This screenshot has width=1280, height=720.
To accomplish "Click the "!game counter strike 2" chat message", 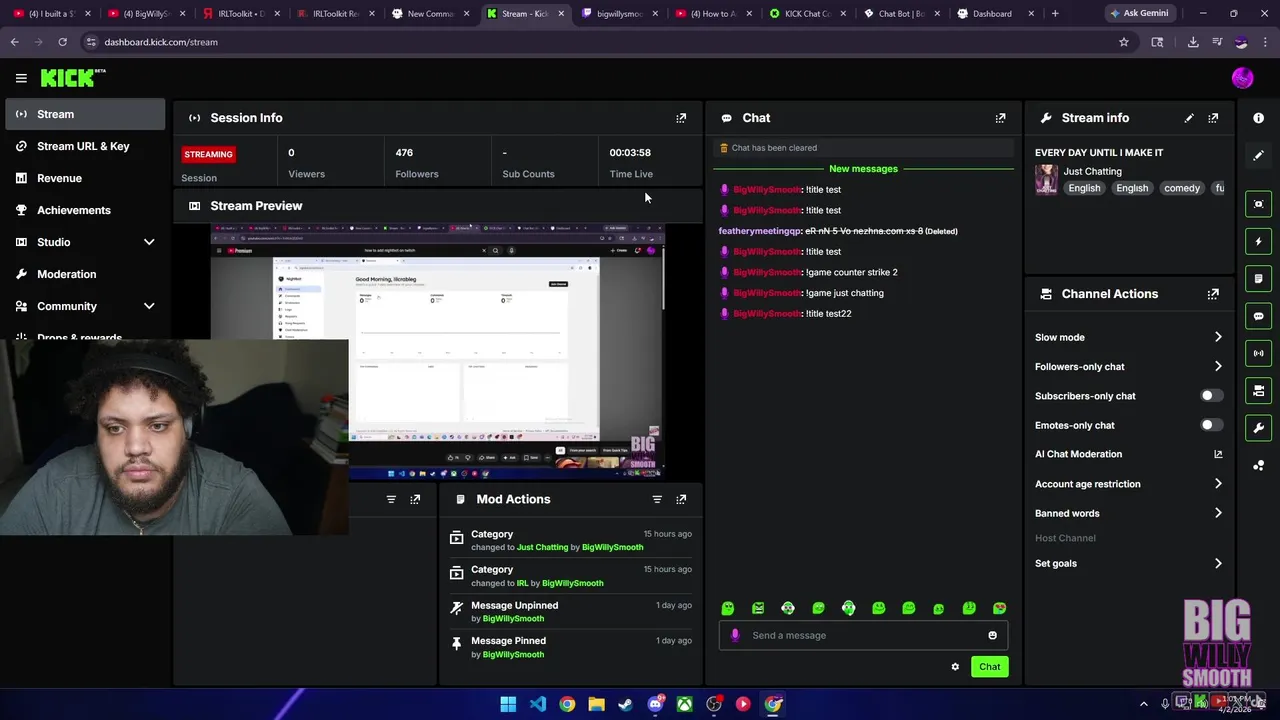I will pyautogui.click(x=851, y=272).
